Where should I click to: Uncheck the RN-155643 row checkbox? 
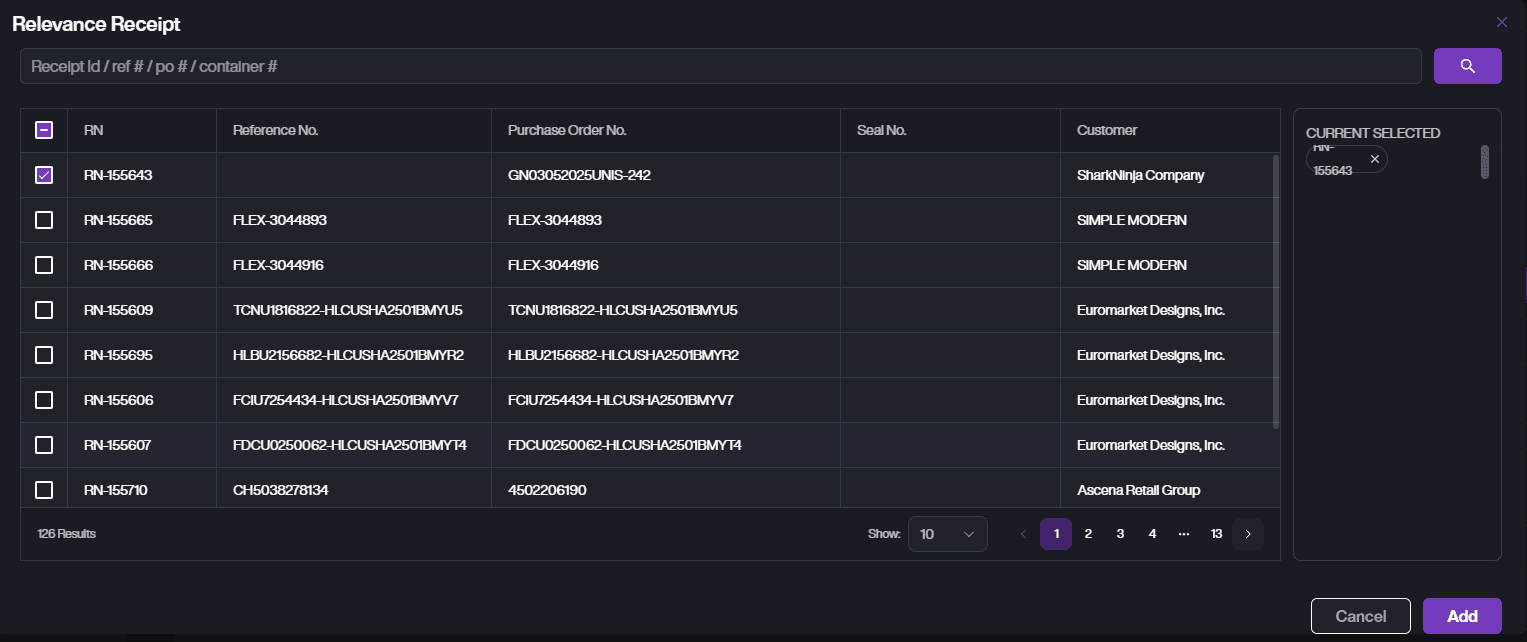click(x=44, y=175)
